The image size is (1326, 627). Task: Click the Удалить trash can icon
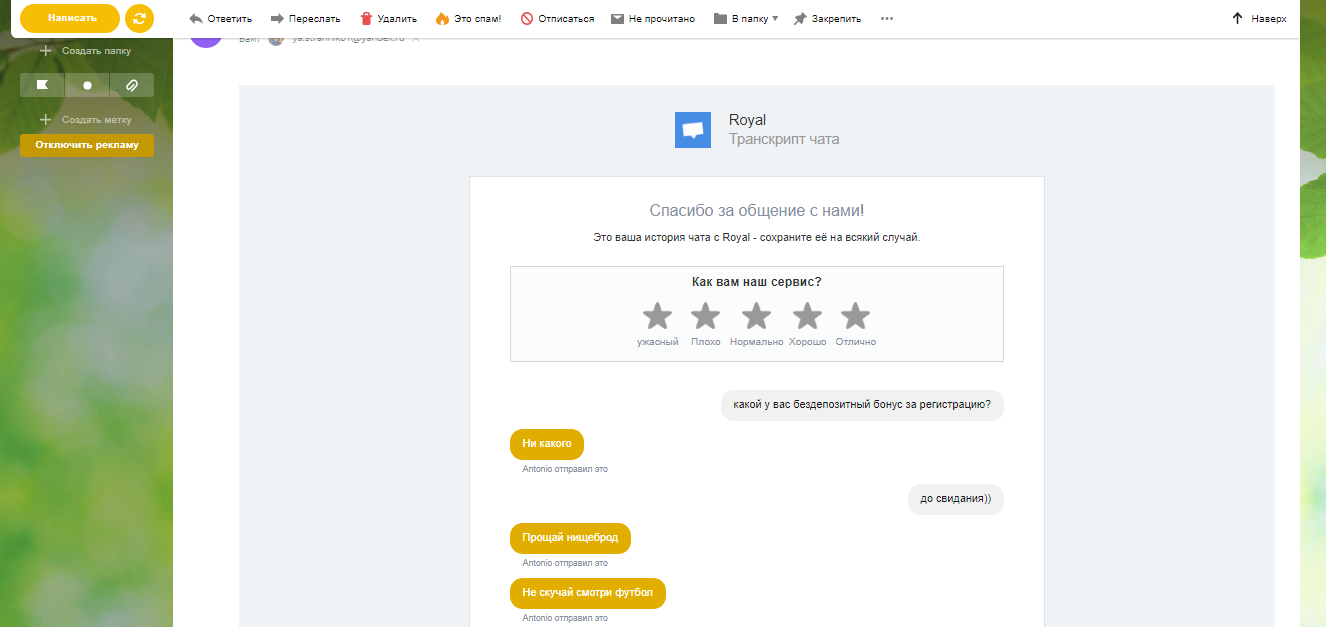click(367, 19)
